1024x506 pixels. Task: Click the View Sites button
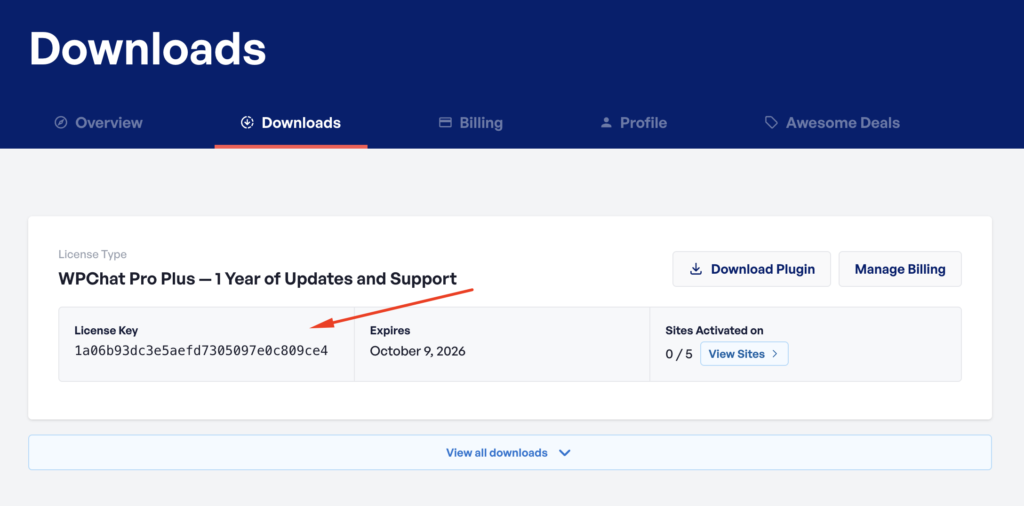(743, 354)
